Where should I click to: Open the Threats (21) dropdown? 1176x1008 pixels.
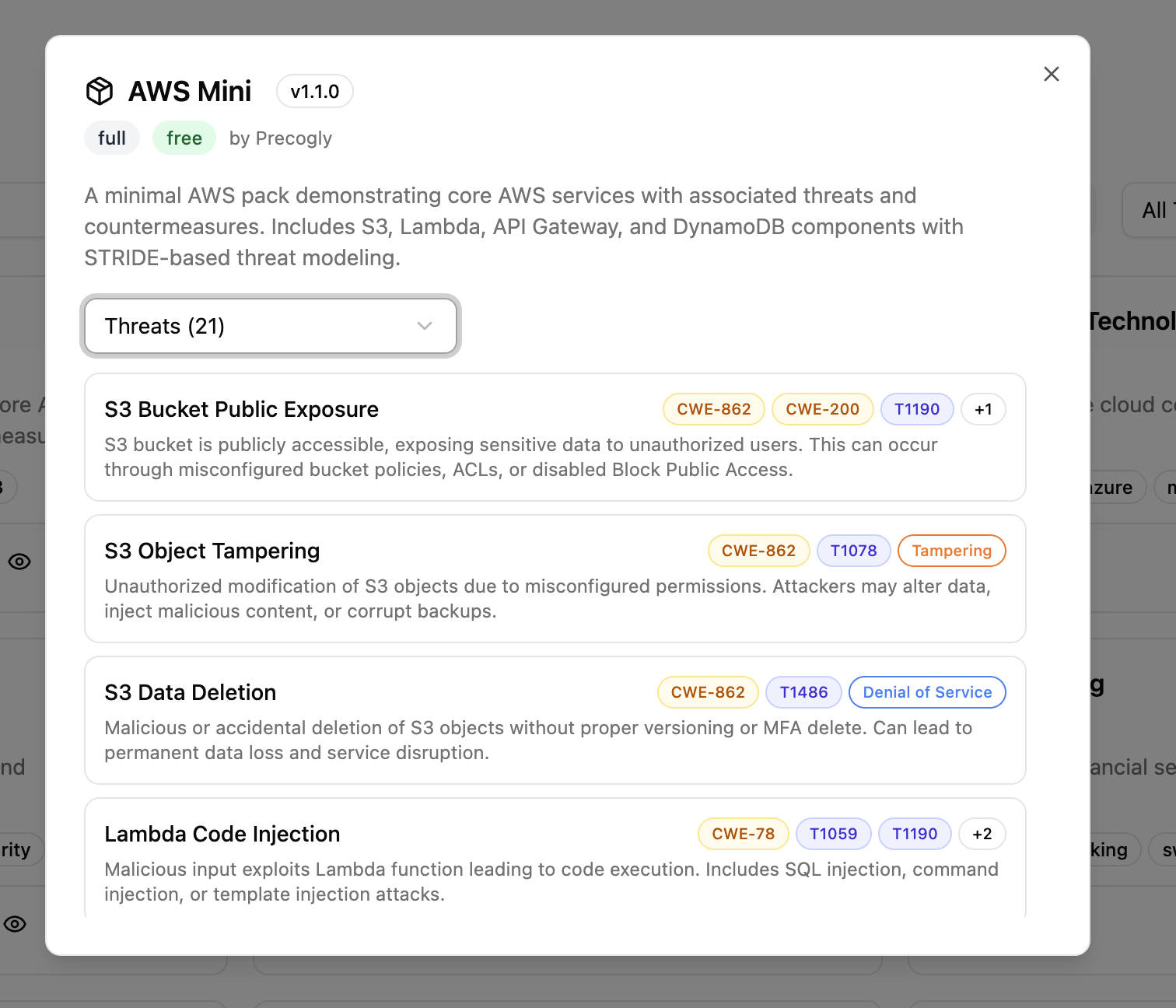tap(271, 326)
